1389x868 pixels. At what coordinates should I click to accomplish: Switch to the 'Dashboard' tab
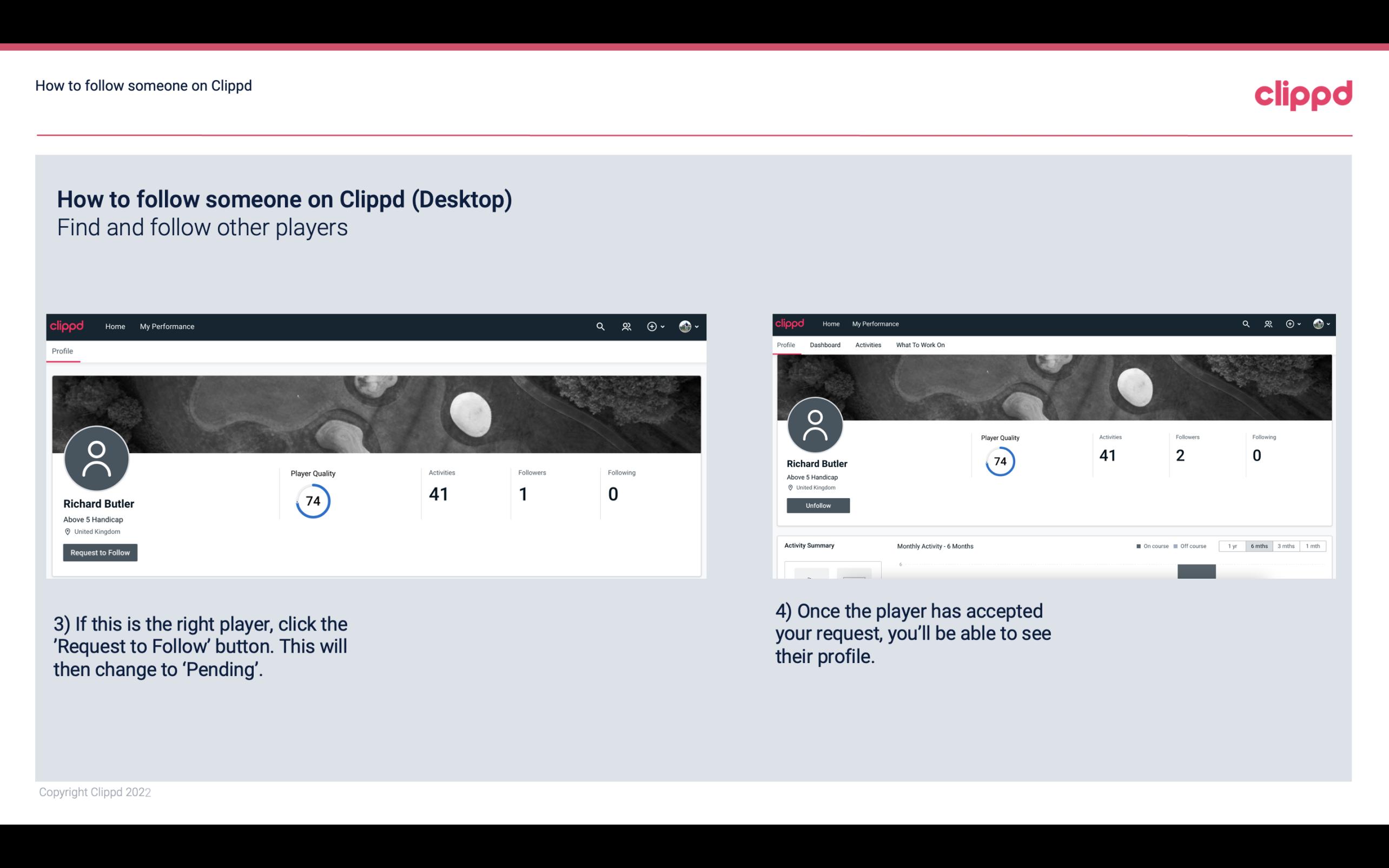pos(825,345)
